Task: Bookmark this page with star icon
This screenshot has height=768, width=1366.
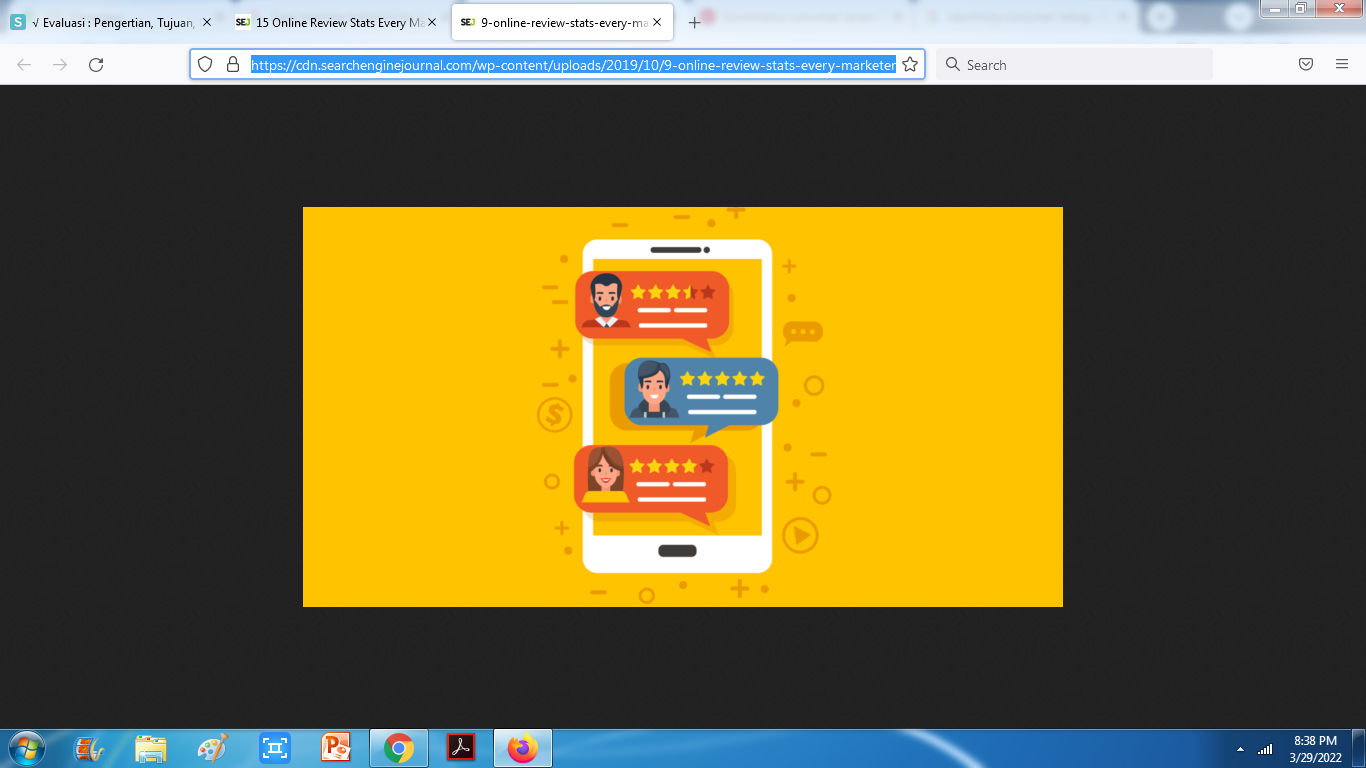Action: (910, 65)
